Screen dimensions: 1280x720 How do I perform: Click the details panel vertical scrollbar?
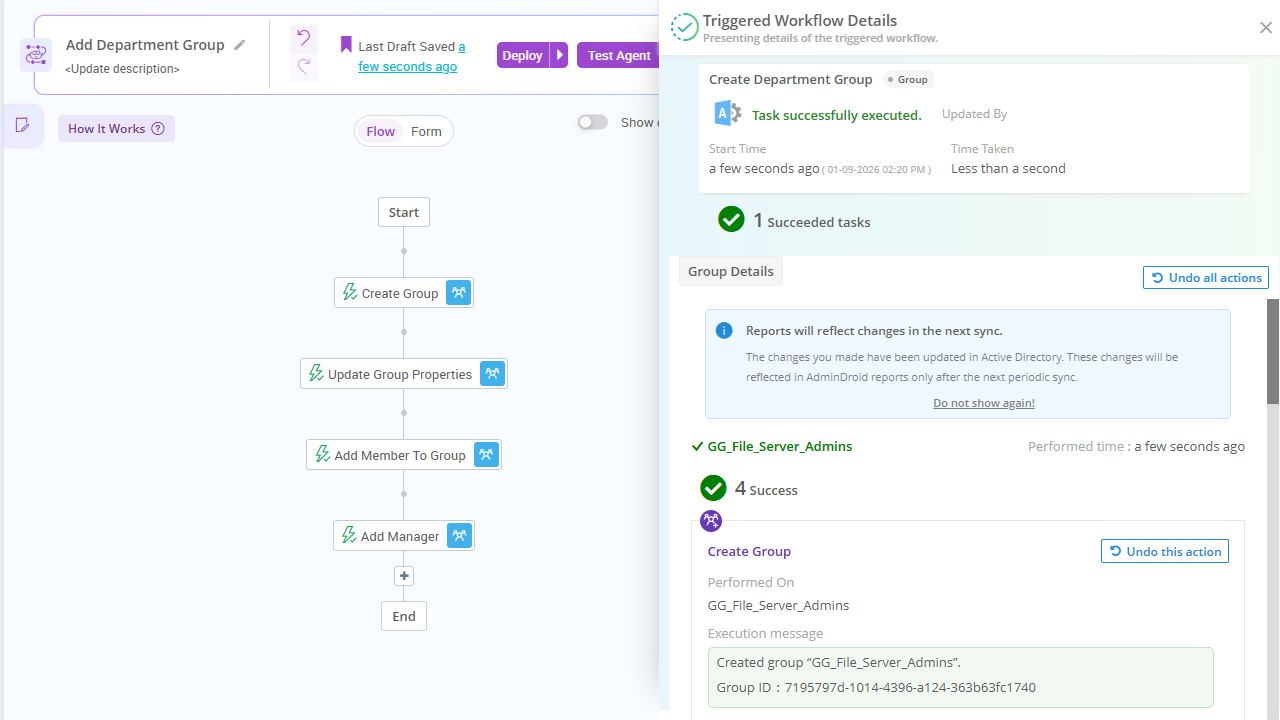click(1273, 350)
